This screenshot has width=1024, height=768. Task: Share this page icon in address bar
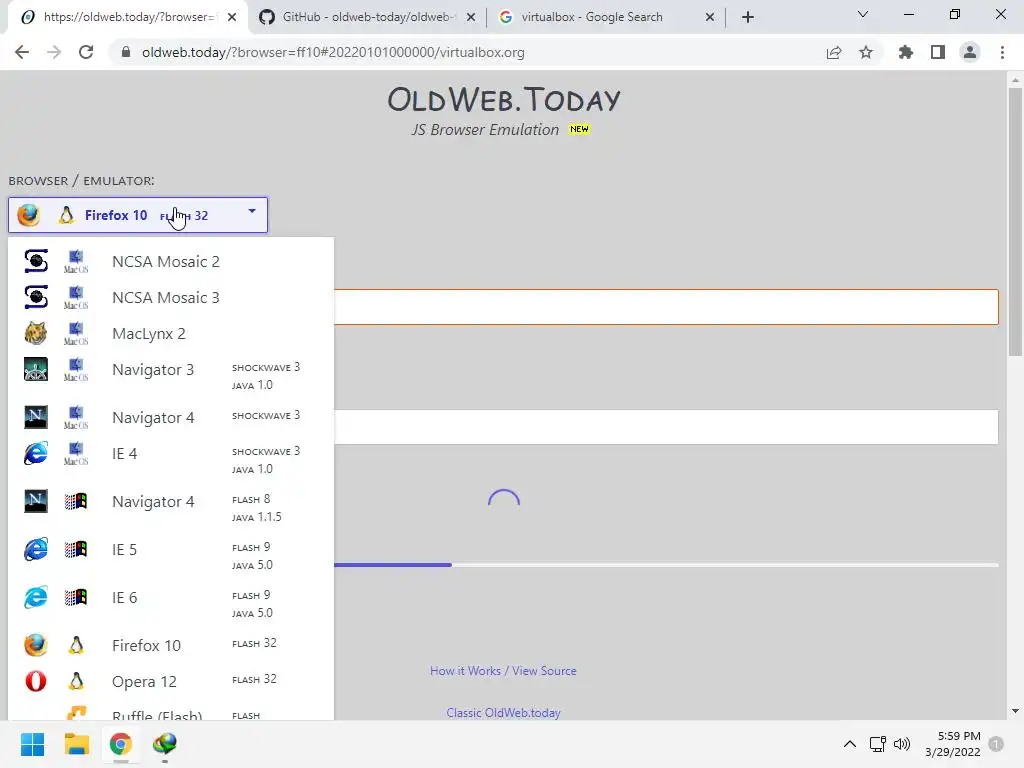834,52
